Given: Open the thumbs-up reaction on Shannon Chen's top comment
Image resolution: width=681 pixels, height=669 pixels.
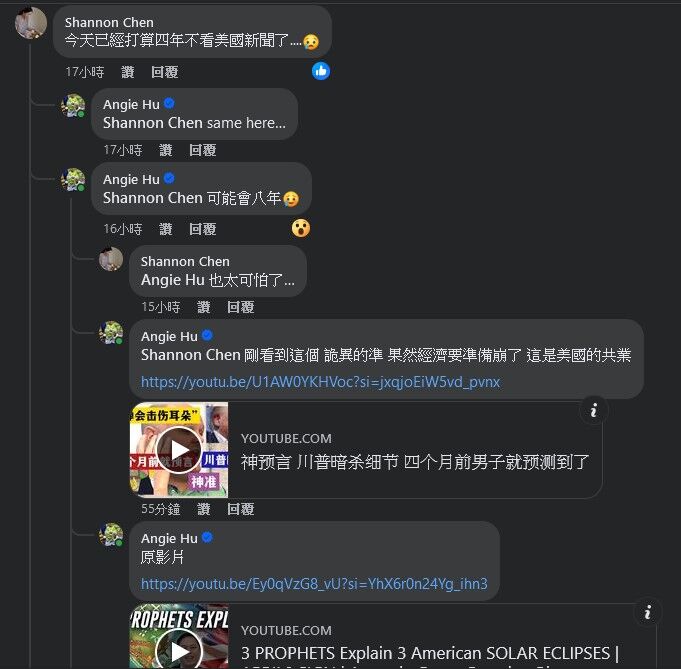Looking at the screenshot, I should click(x=321, y=71).
